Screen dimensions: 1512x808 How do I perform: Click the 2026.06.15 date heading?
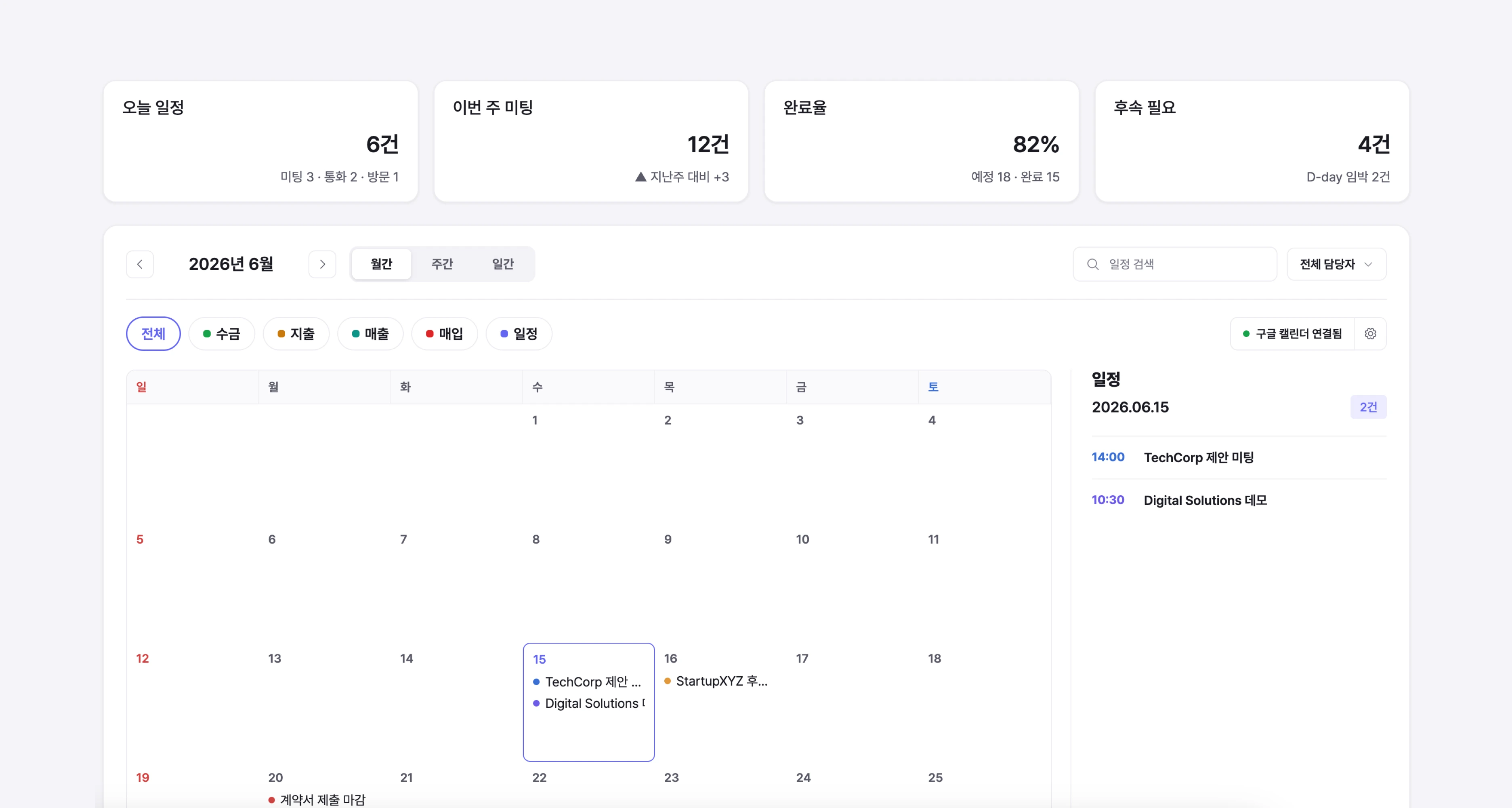tap(1130, 407)
